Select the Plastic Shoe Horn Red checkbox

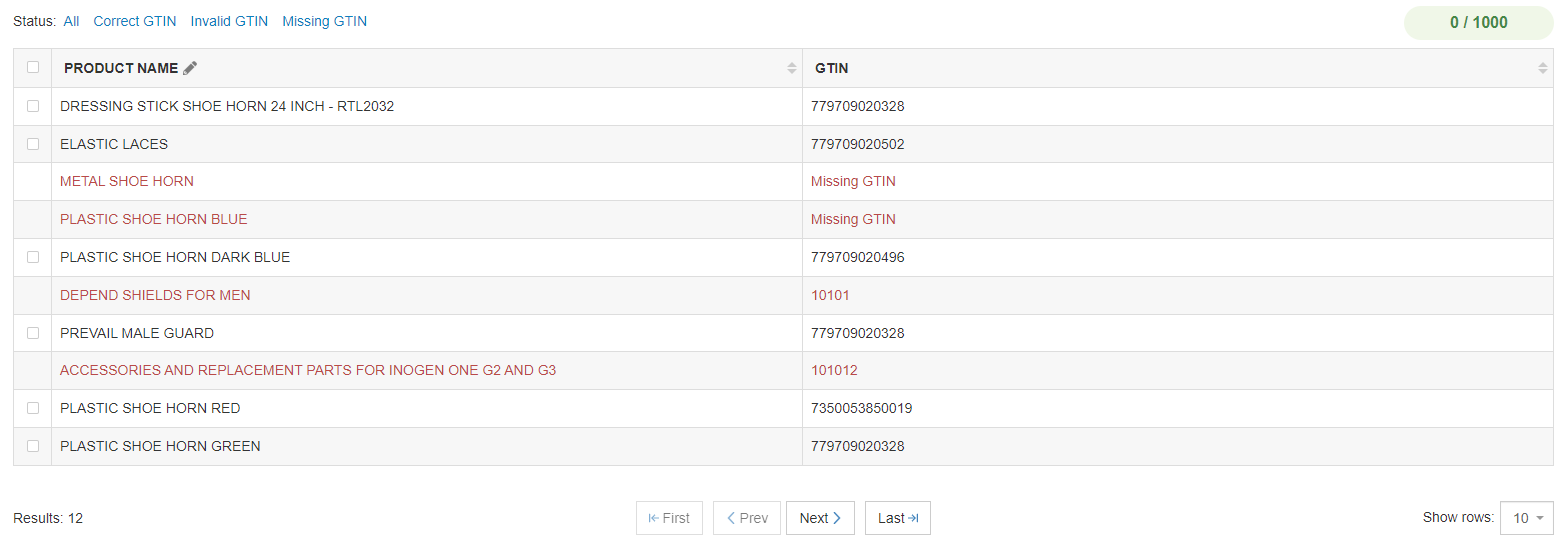coord(33,408)
